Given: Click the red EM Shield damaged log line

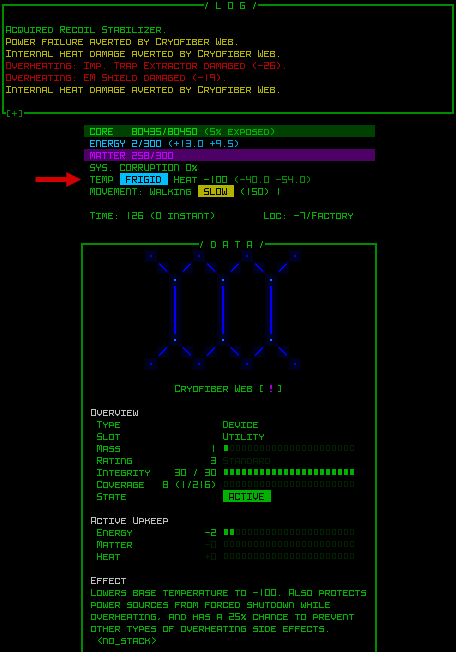Looking at the screenshot, I should (x=116, y=78).
